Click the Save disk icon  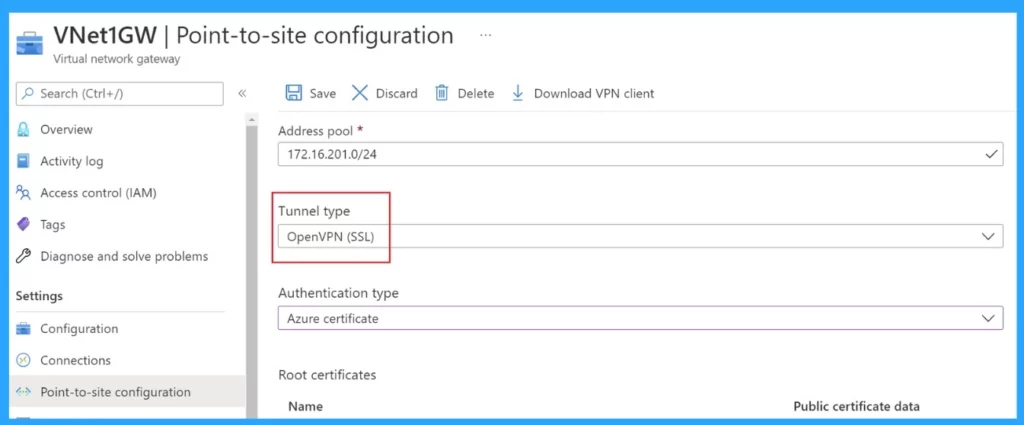[294, 93]
